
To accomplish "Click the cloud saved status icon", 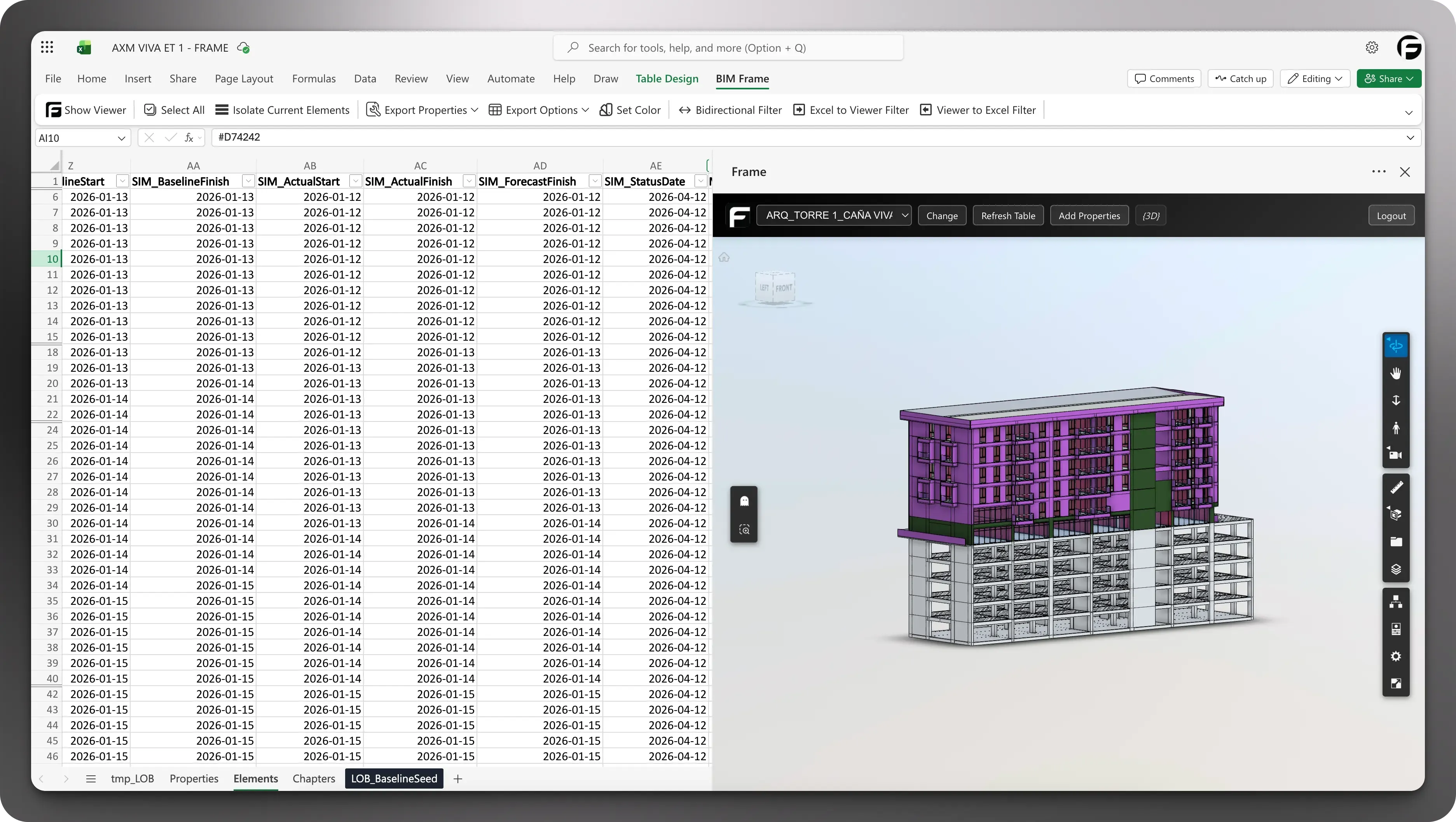I will pos(244,48).
